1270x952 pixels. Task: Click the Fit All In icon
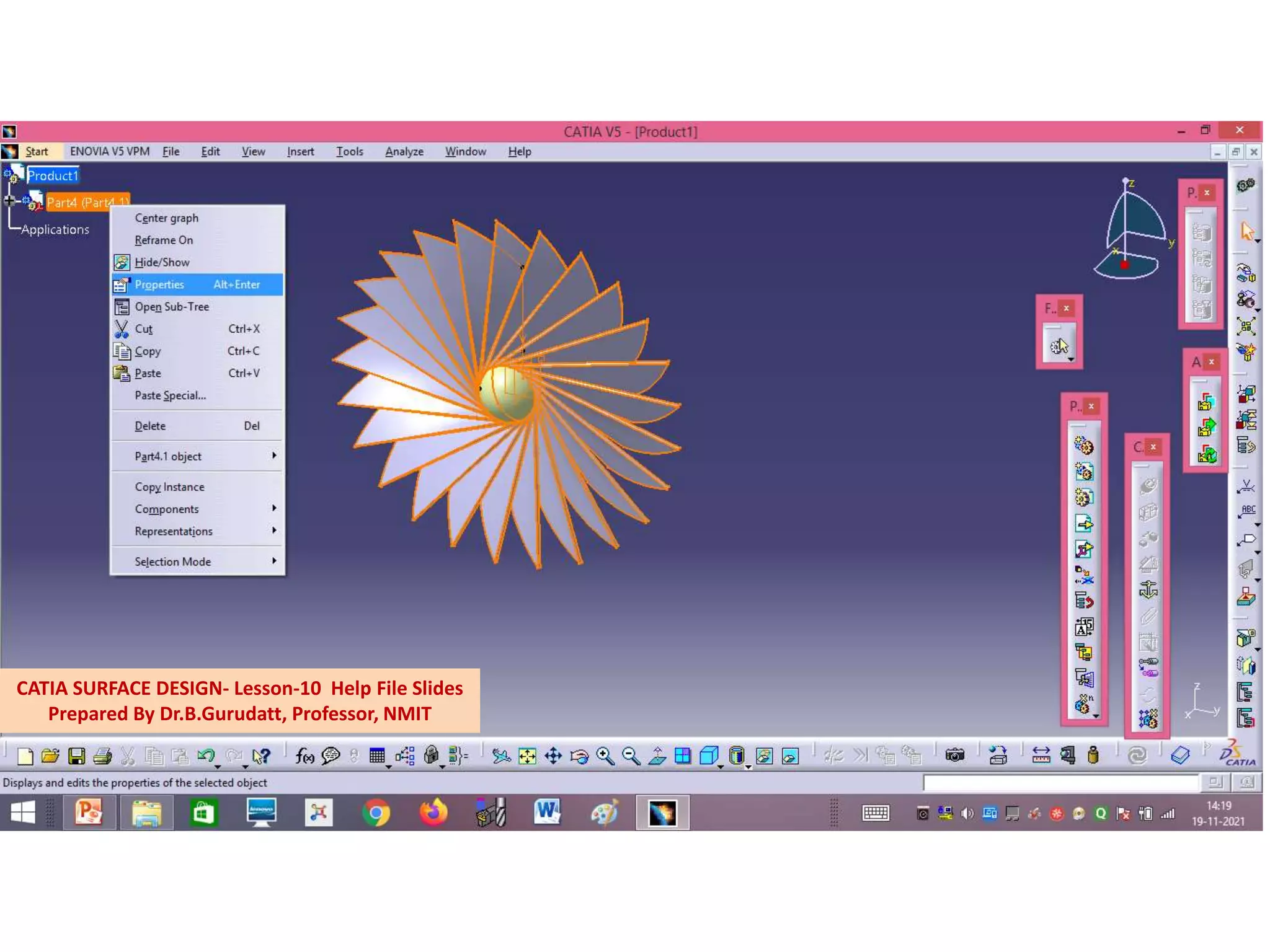pos(527,756)
